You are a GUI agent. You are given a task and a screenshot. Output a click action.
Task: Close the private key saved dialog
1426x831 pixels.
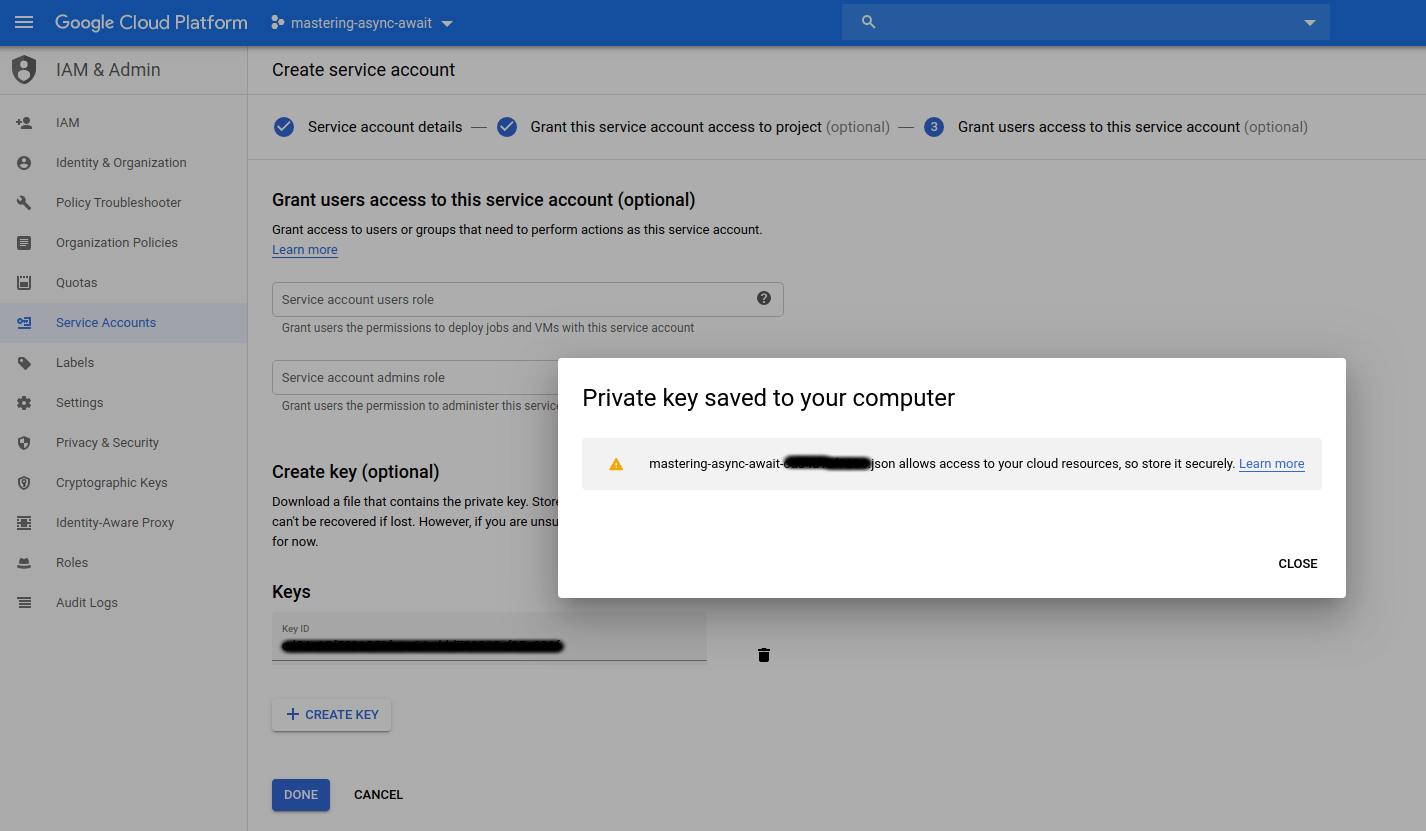[x=1298, y=564]
